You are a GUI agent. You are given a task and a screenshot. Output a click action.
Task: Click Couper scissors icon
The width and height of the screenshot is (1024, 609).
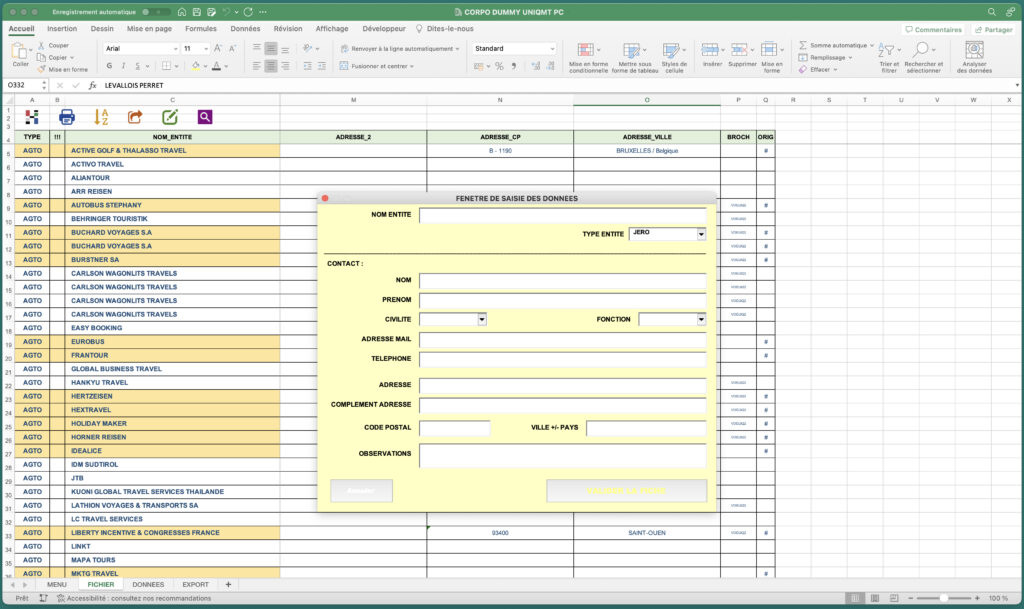[x=41, y=46]
